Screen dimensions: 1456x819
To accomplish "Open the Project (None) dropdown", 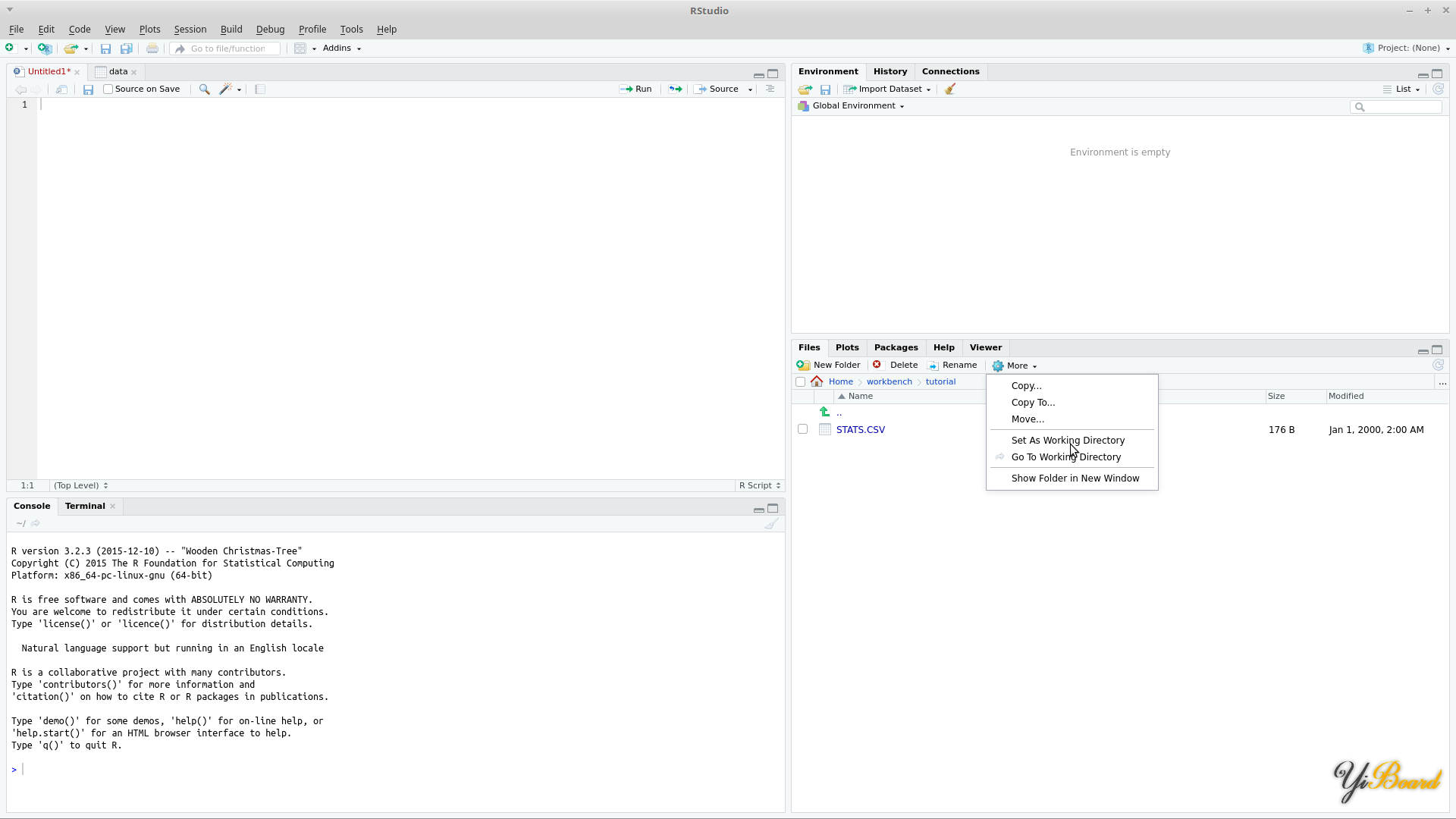I will coord(1406,48).
